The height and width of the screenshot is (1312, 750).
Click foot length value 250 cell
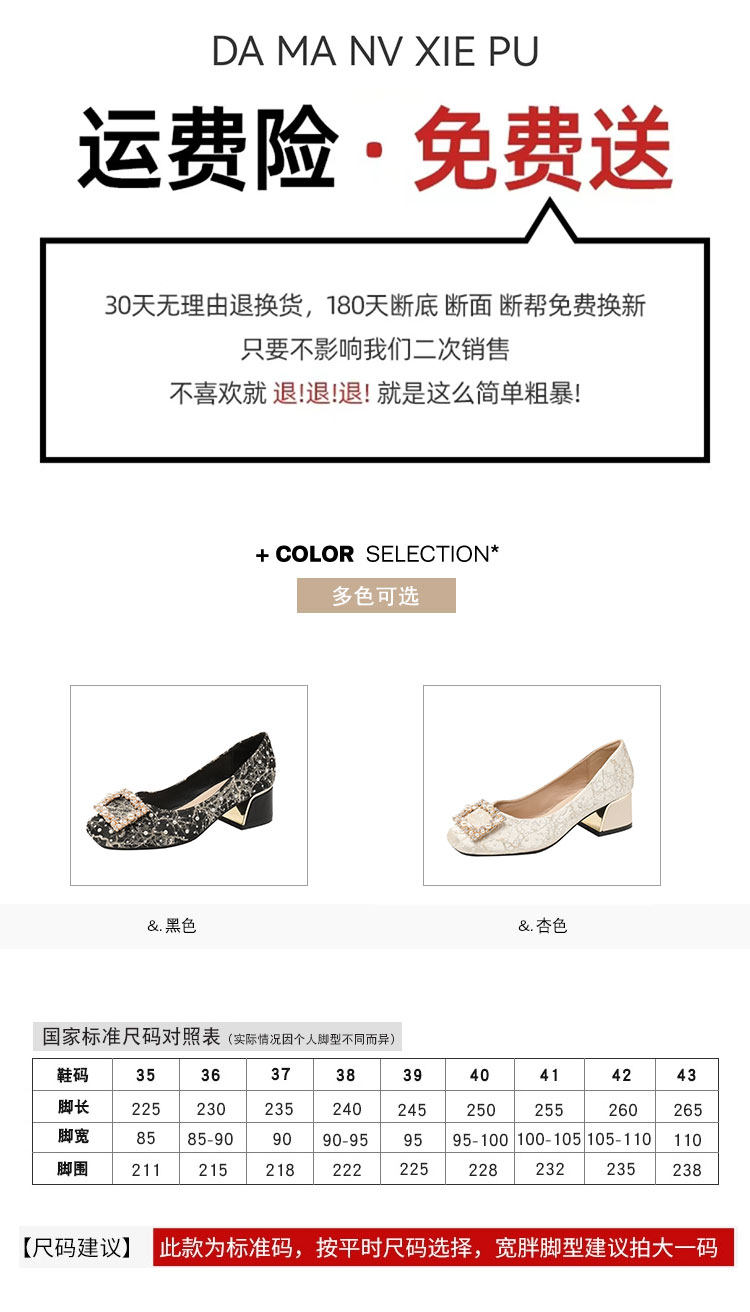pos(481,1108)
